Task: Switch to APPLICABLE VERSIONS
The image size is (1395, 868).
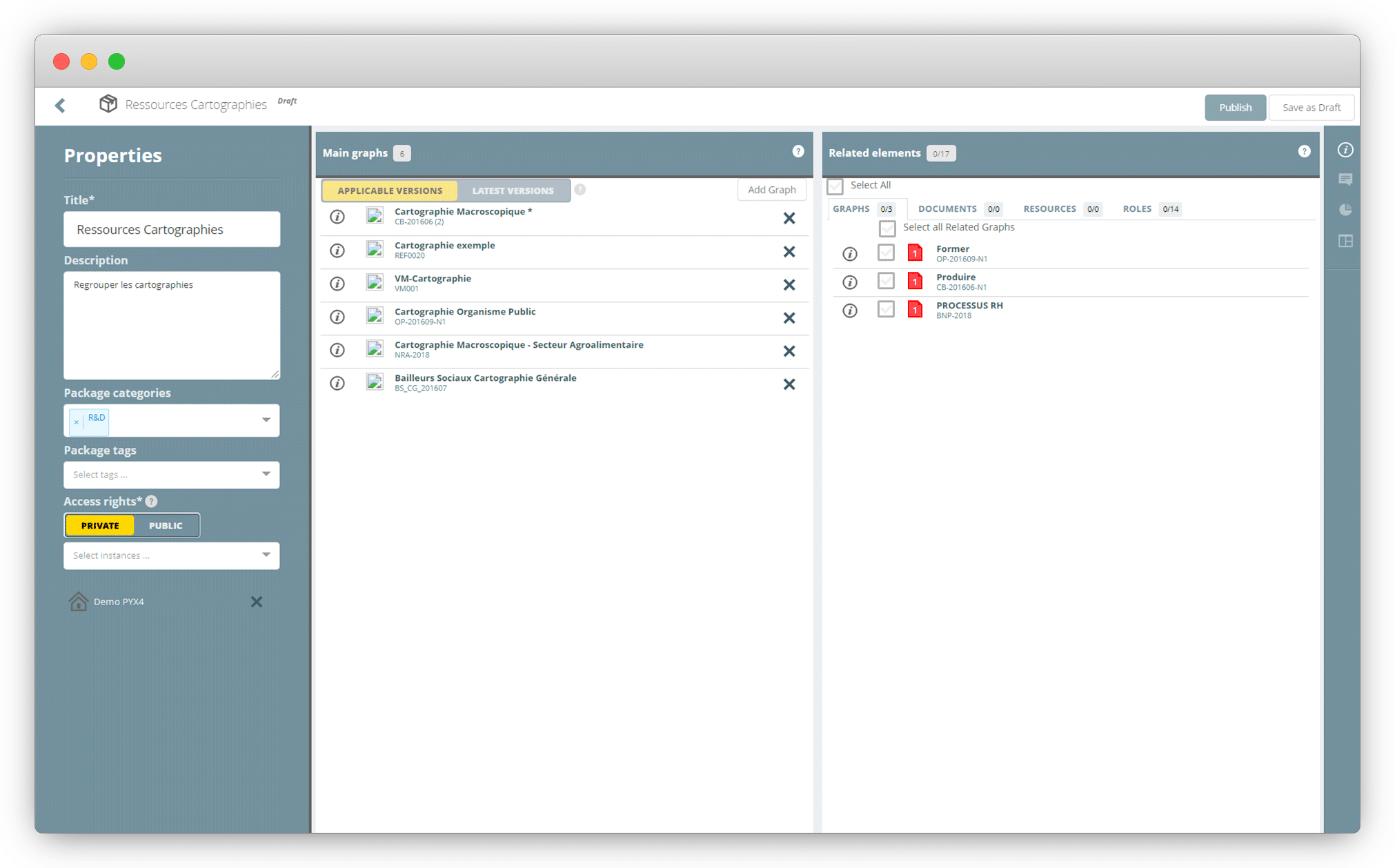Action: pos(390,190)
